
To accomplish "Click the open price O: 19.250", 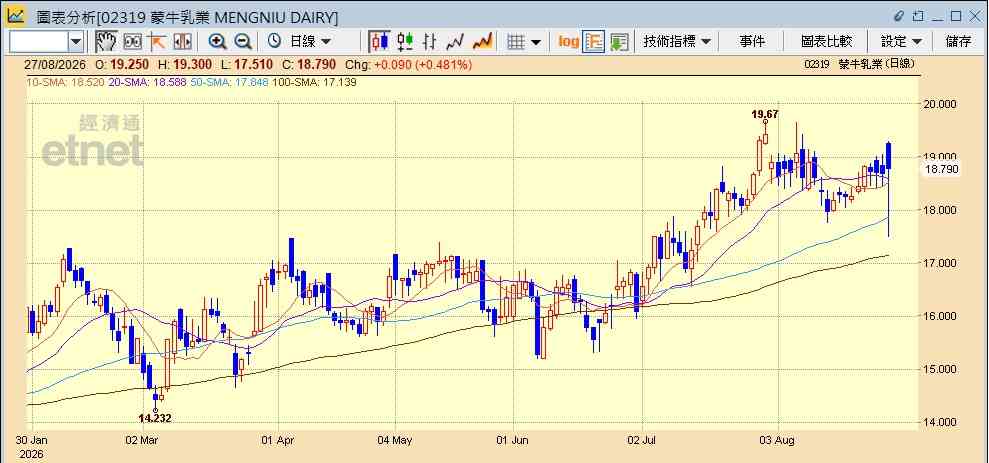I will [x=120, y=64].
